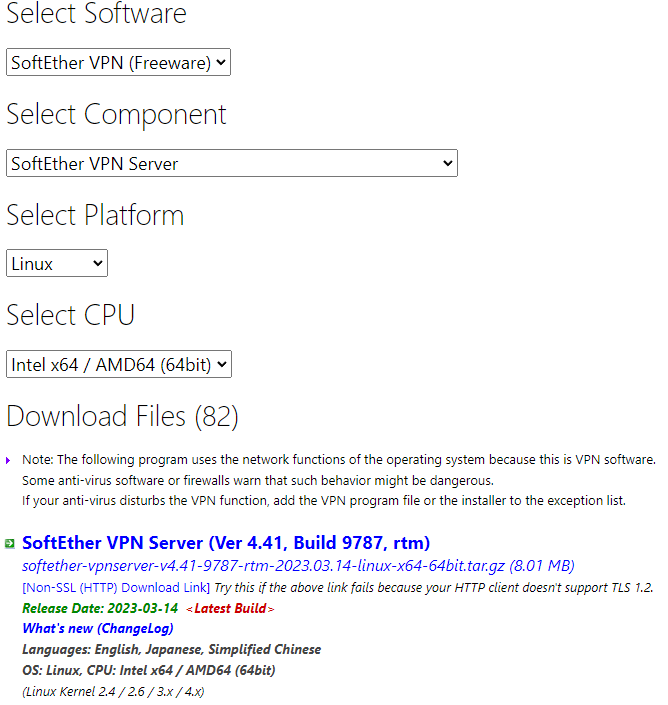The height and width of the screenshot is (705, 668).
Task: Open the Linux platform dropdown
Action: tap(57, 263)
